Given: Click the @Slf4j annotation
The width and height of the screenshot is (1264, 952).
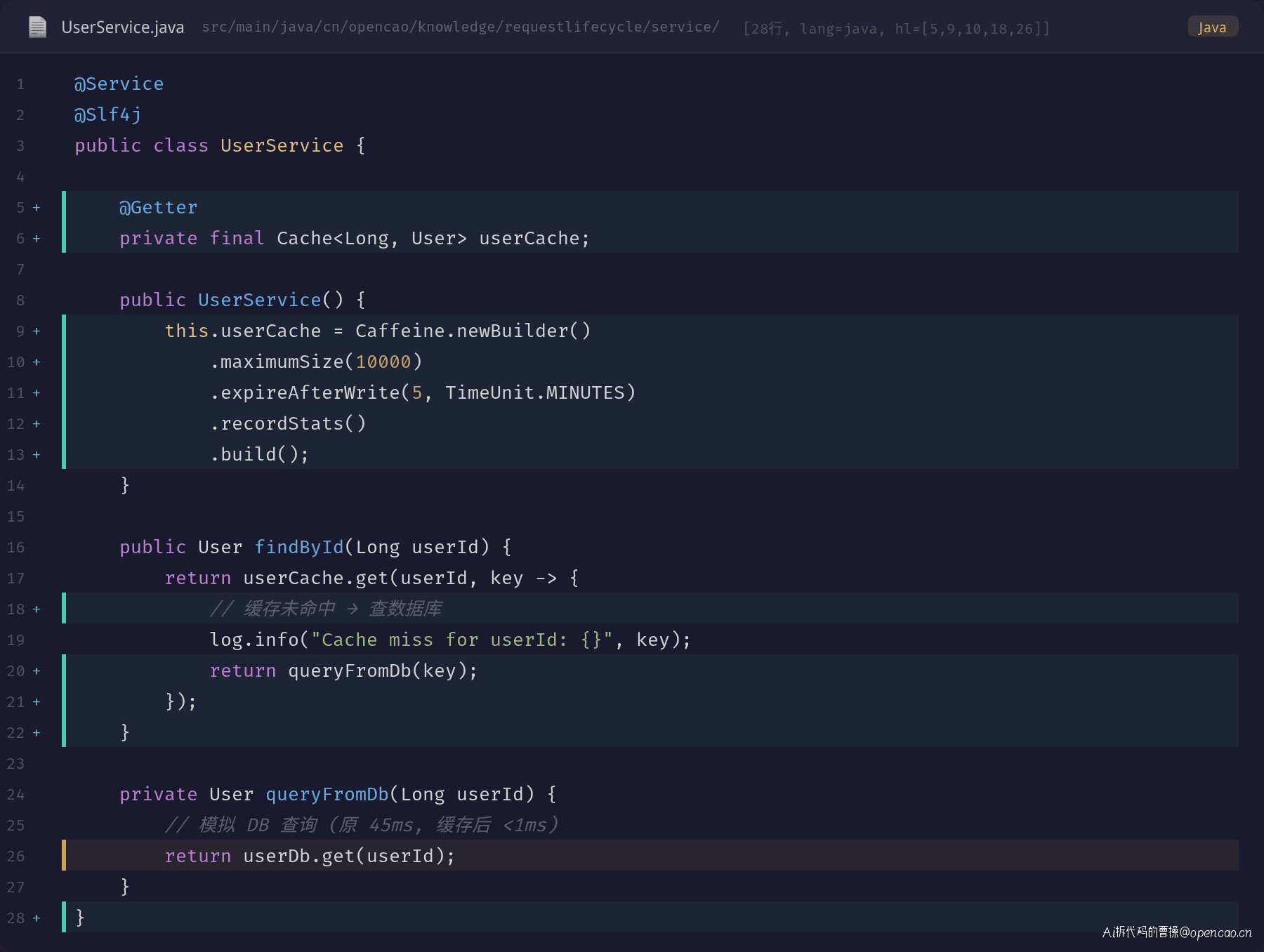Looking at the screenshot, I should 108,115.
